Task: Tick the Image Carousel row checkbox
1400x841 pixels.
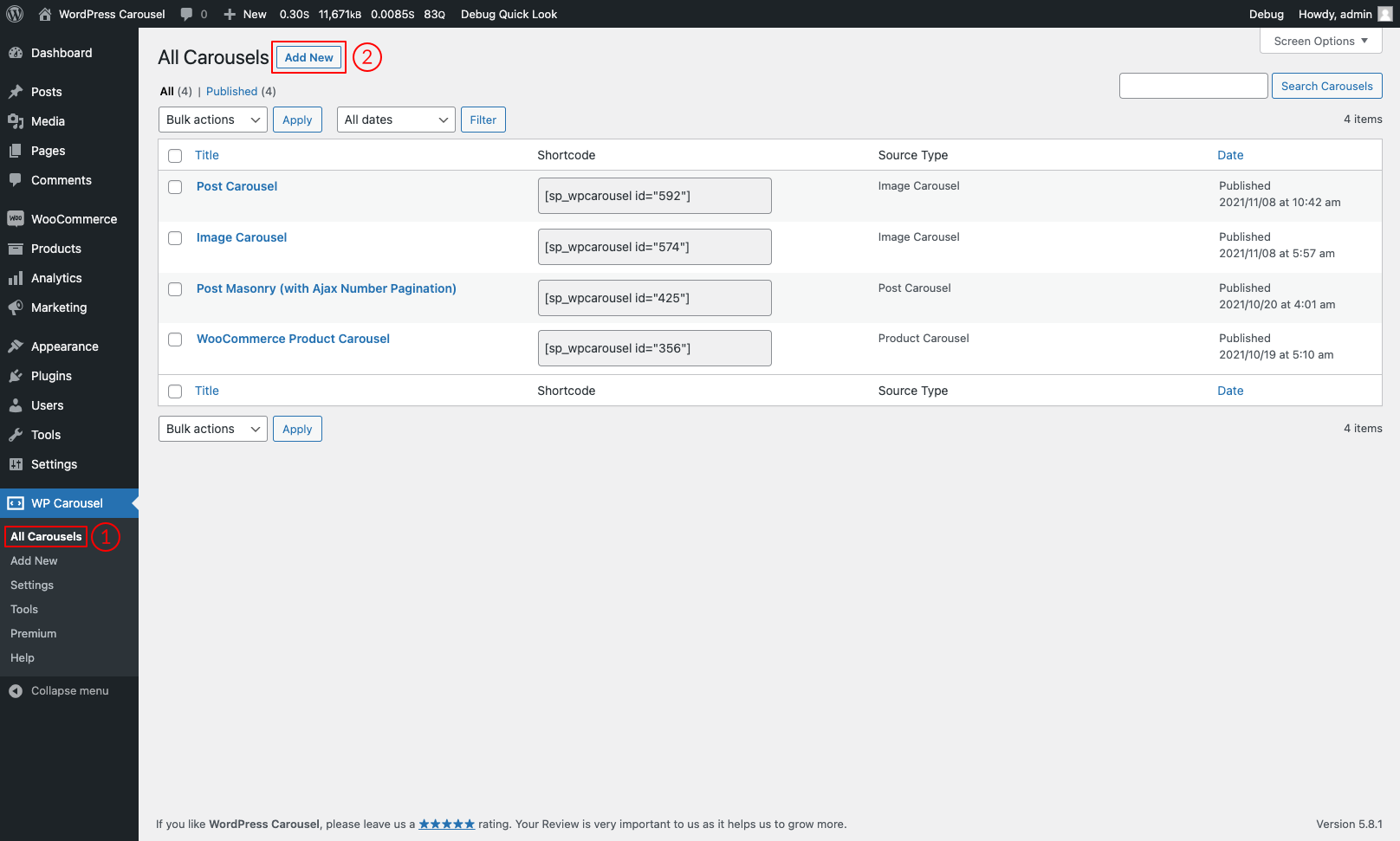Action: tap(175, 238)
